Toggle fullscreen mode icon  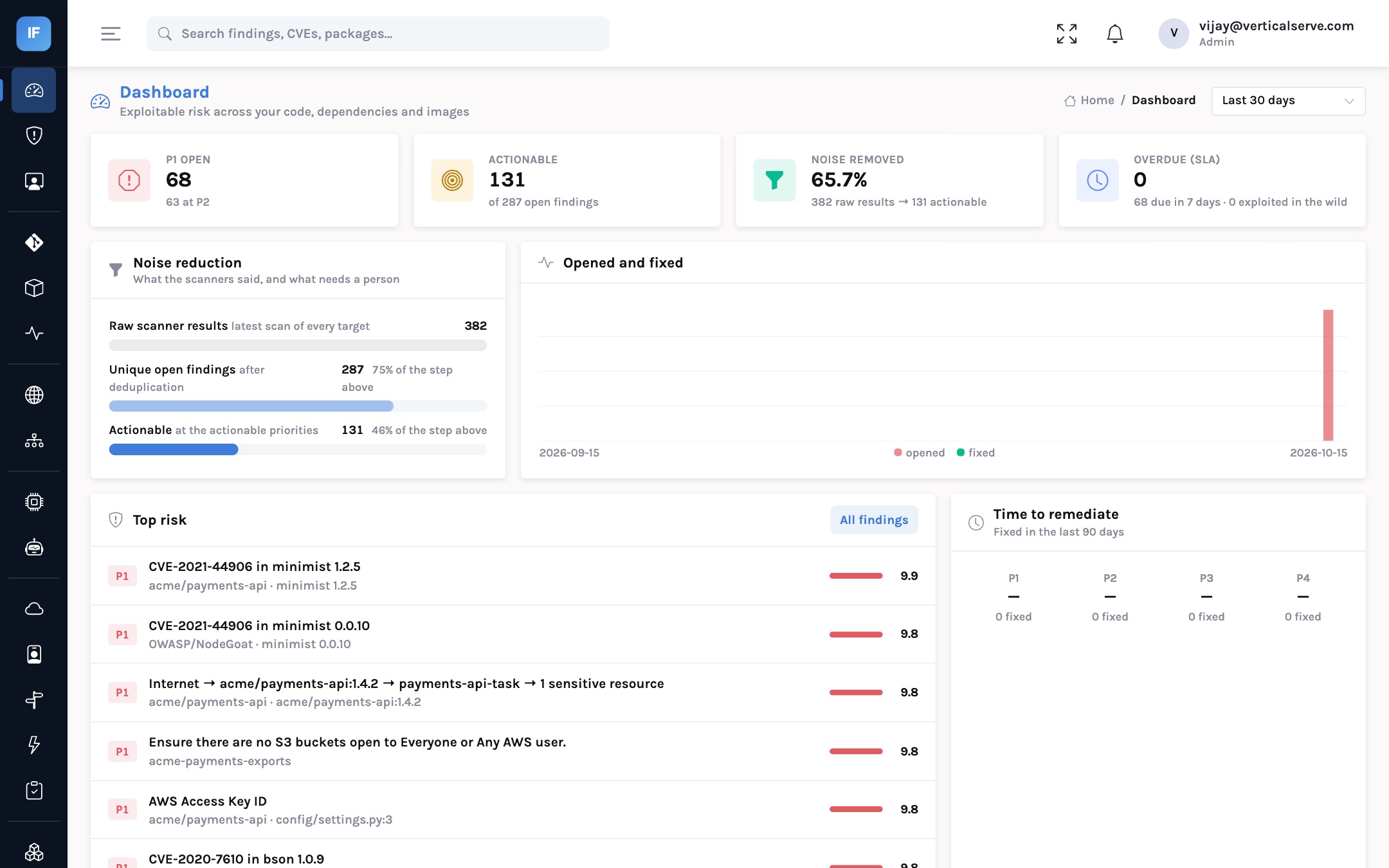pyautogui.click(x=1066, y=33)
